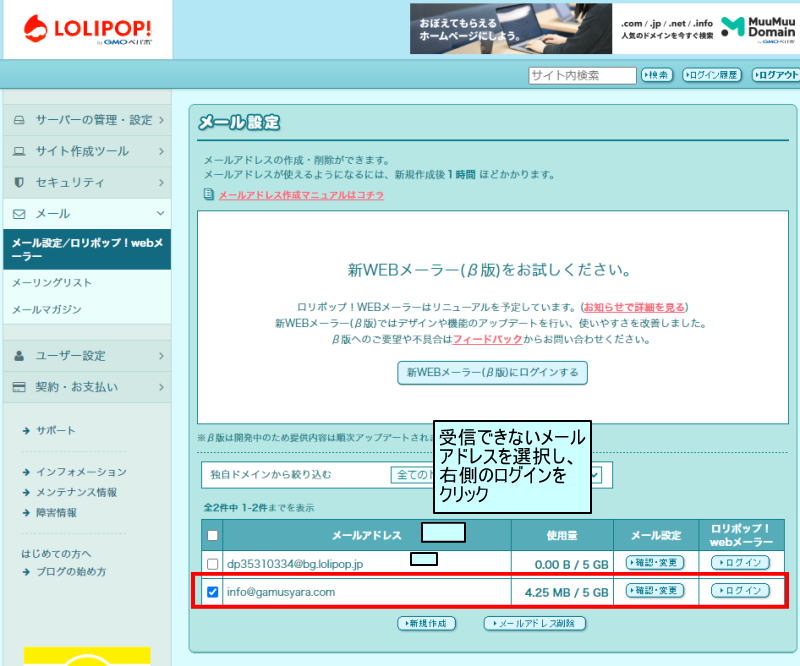Click the mail envelope icon in sidebar

click(x=19, y=214)
